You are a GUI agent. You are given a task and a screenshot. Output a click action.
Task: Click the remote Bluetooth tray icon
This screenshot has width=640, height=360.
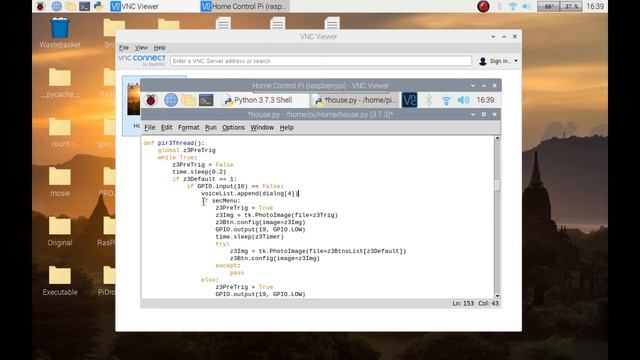click(428, 100)
